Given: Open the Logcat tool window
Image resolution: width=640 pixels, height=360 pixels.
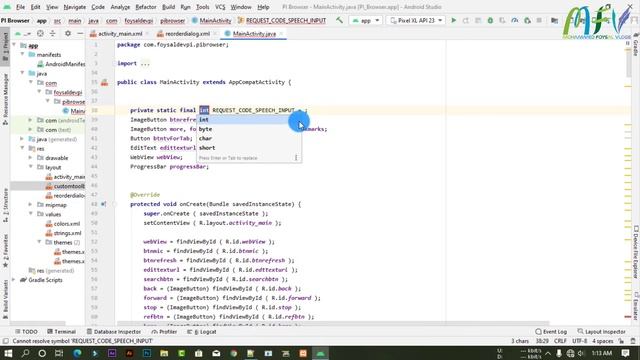Looking at the screenshot, I should click(x=202, y=331).
